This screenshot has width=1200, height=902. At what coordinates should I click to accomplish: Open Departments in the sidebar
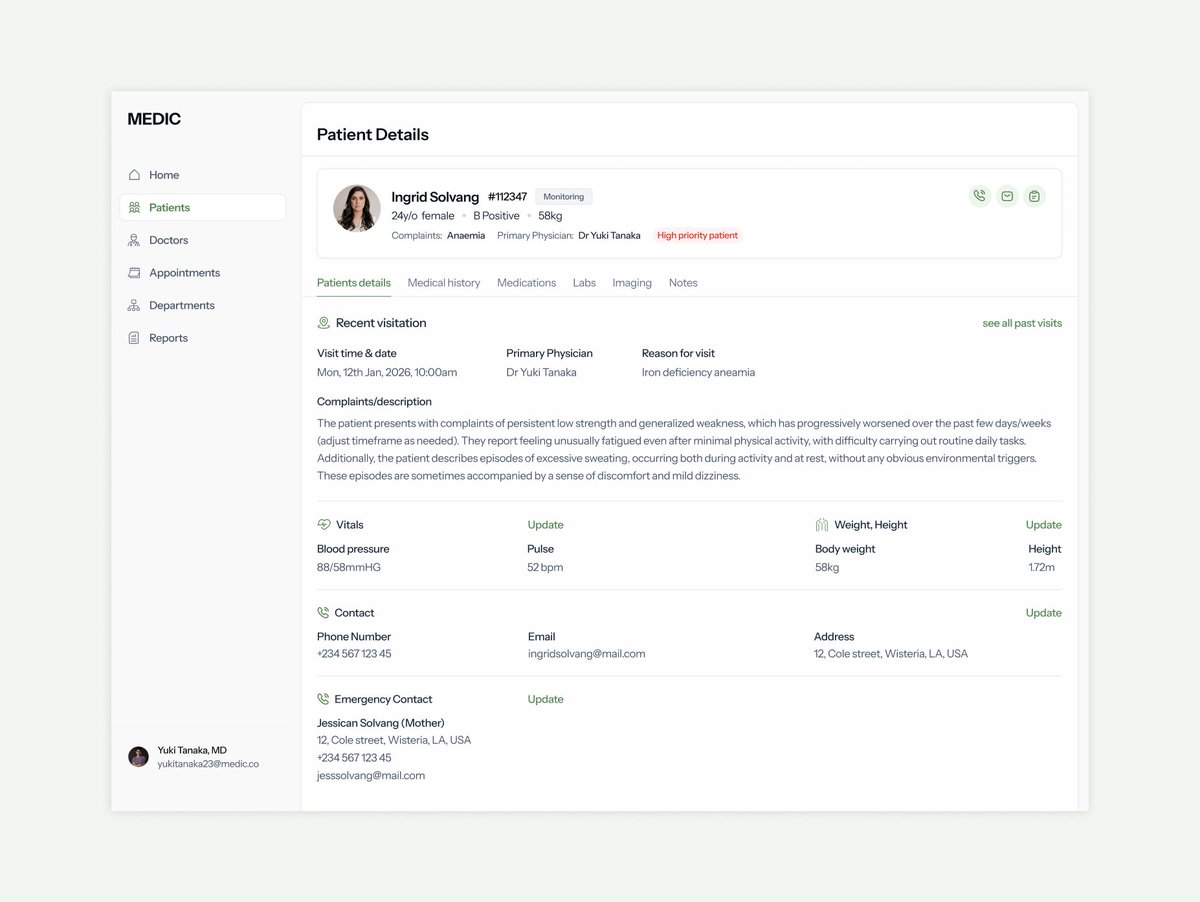click(x=202, y=305)
